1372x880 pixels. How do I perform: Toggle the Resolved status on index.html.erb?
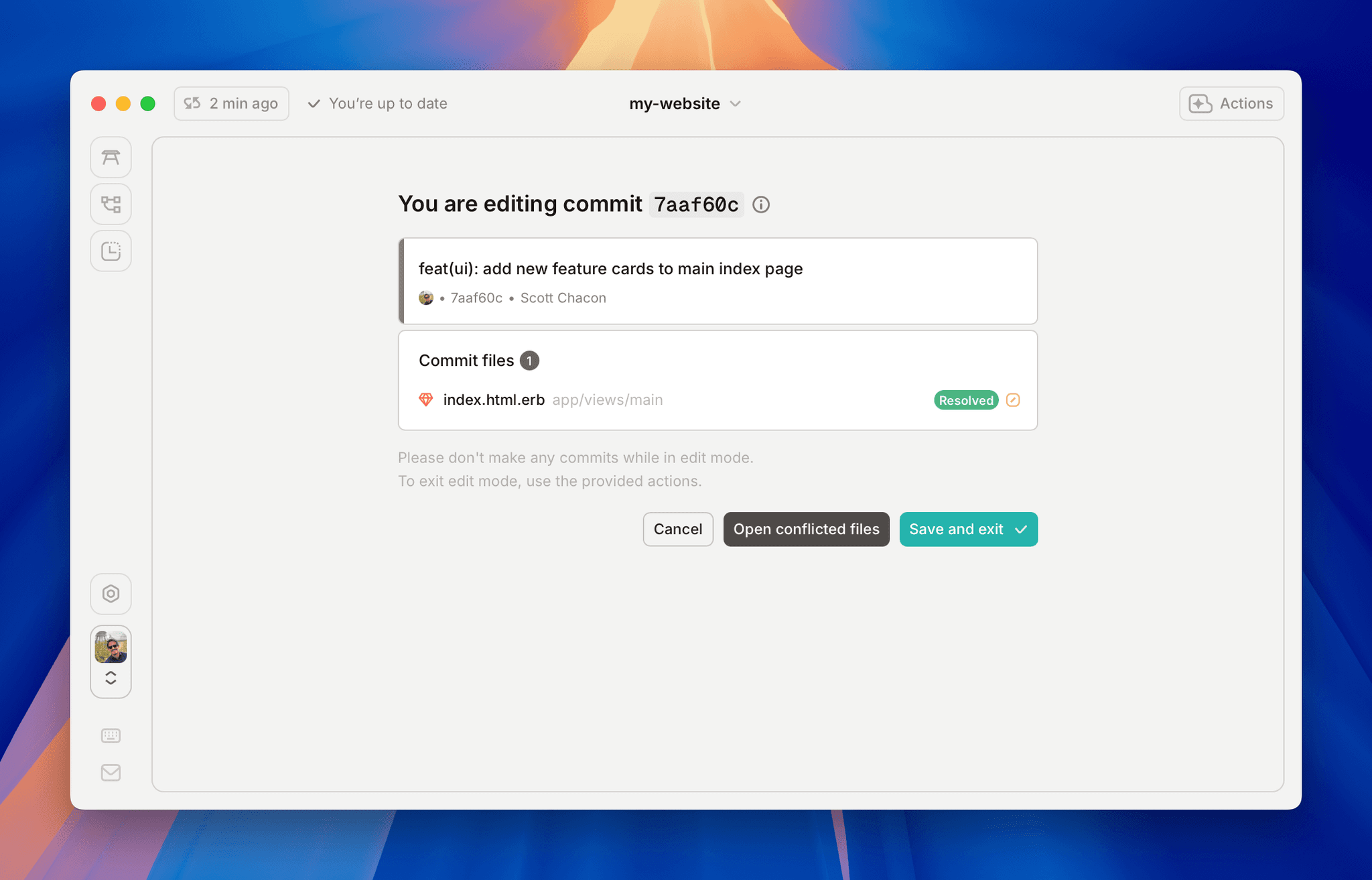(965, 400)
